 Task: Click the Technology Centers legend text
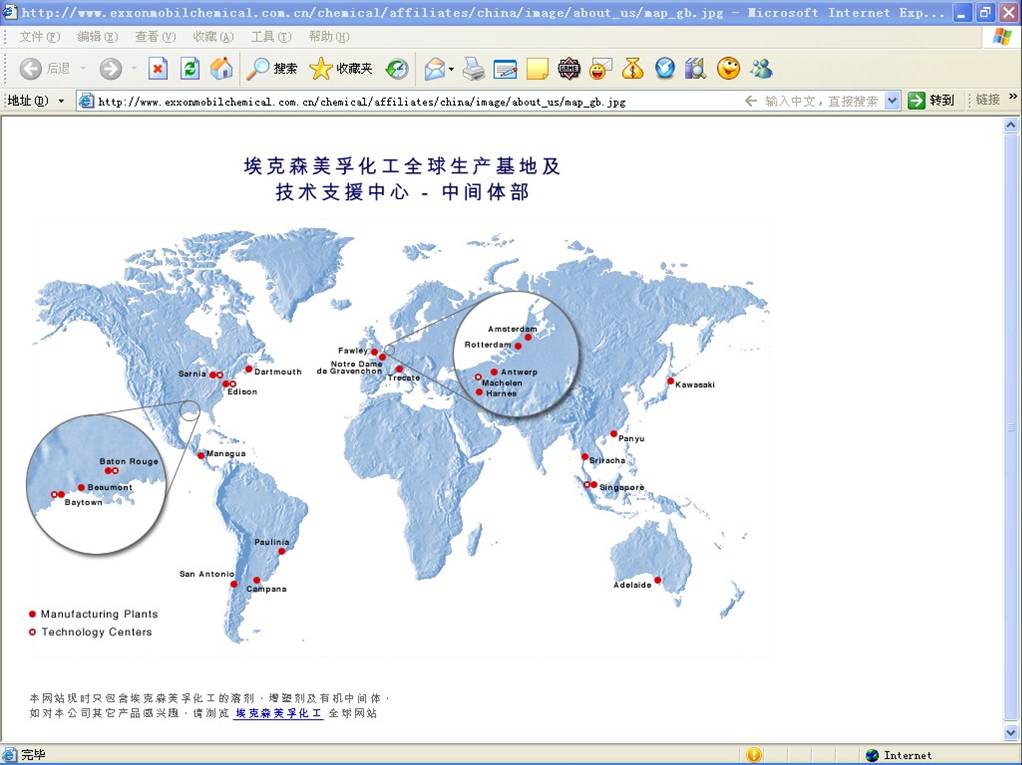click(96, 632)
